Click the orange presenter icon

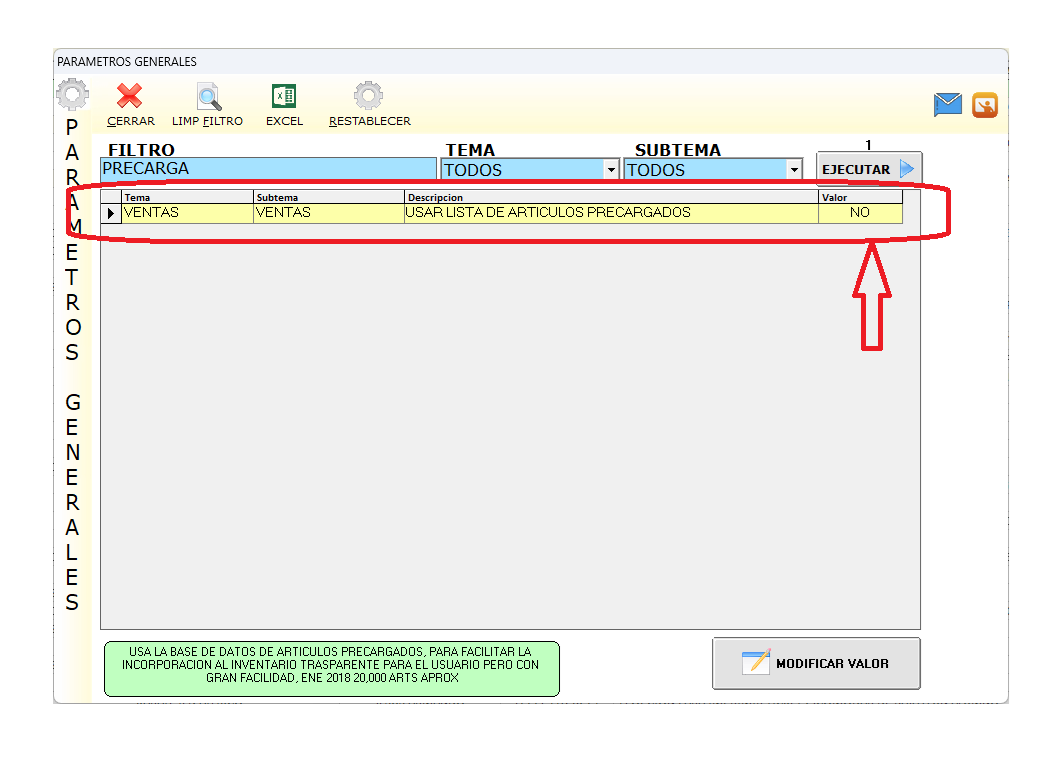(985, 104)
